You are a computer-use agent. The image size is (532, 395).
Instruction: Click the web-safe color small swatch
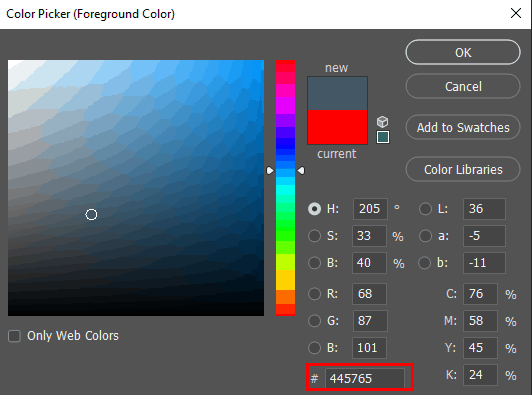[x=383, y=137]
